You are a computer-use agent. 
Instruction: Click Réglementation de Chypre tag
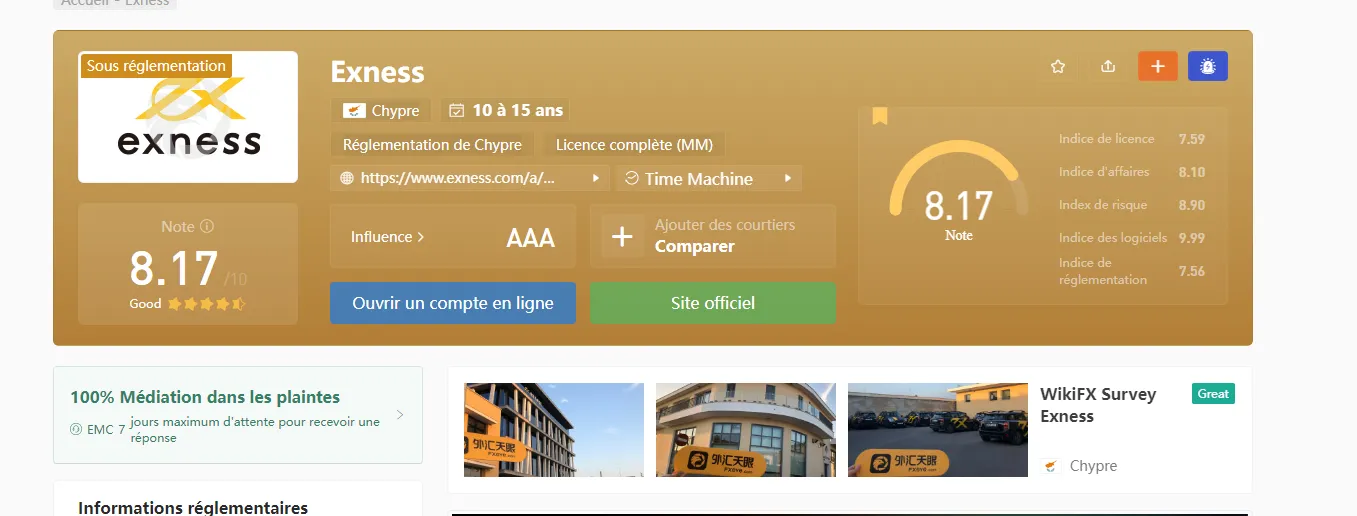(432, 145)
